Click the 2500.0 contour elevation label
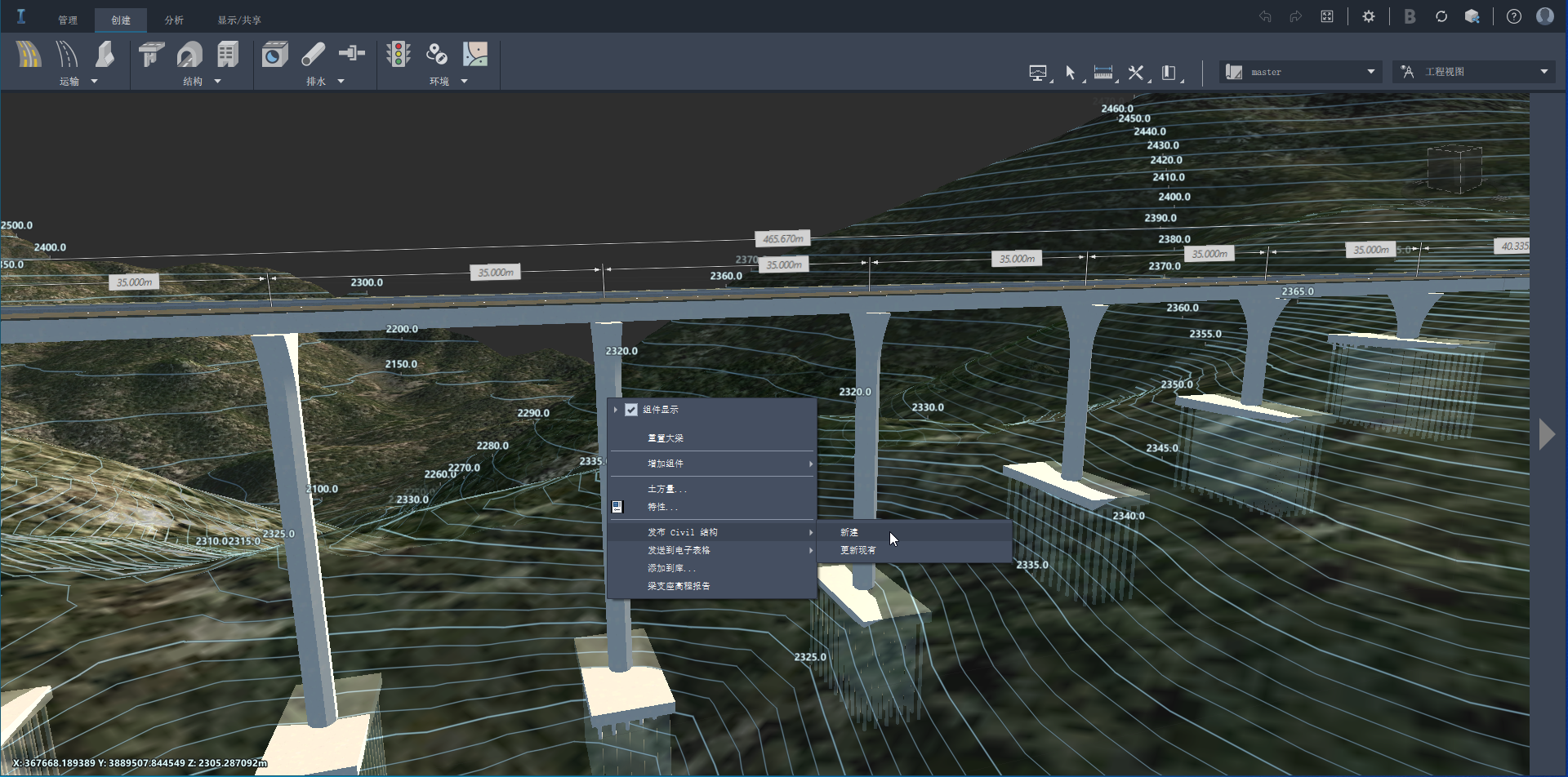Screen dimensions: 1568x777 (x=16, y=225)
